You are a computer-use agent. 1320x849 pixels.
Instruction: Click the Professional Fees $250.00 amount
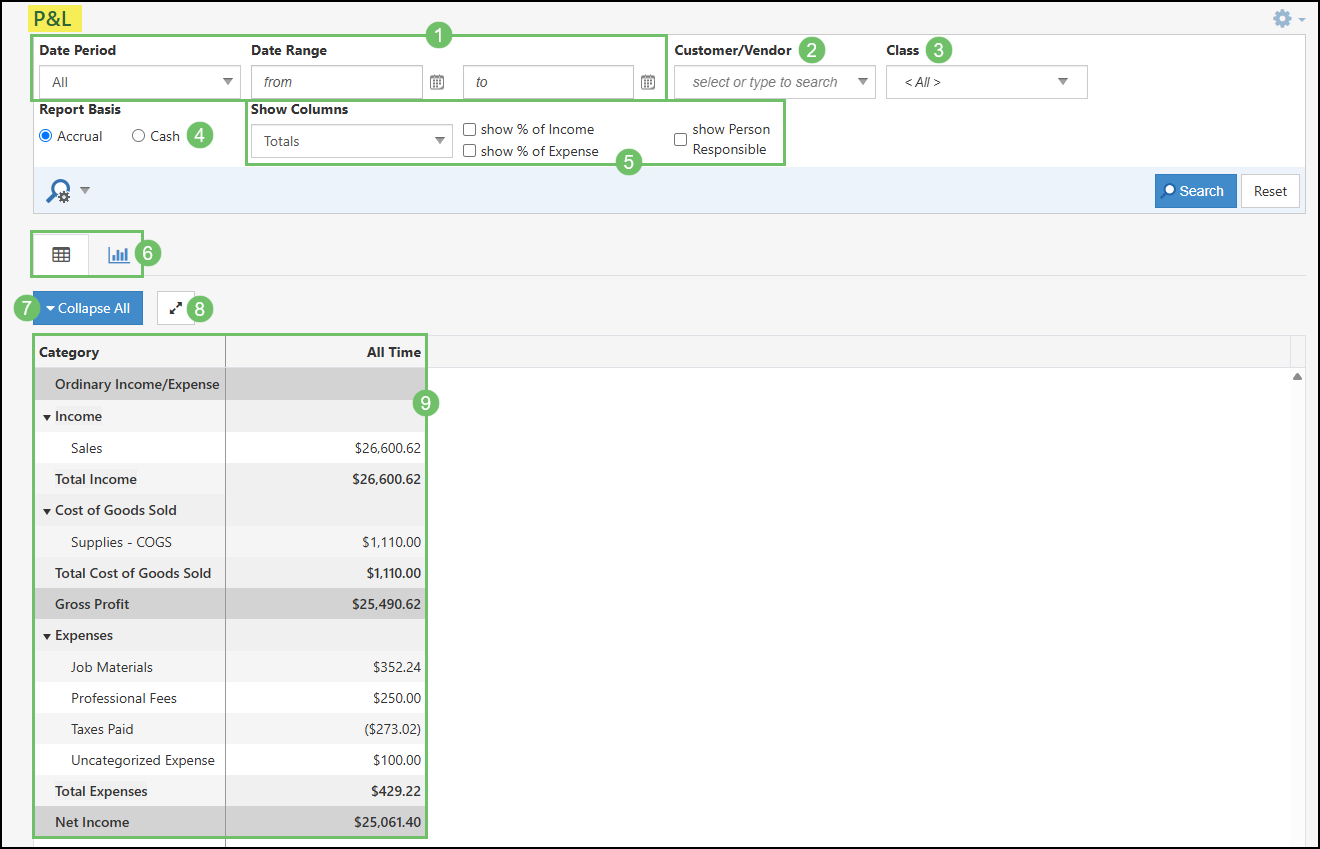396,698
